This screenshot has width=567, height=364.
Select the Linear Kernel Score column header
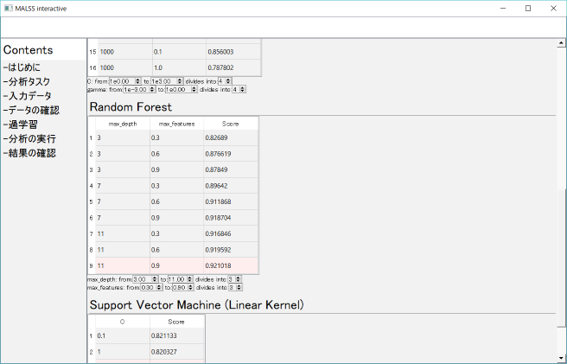pos(176,322)
